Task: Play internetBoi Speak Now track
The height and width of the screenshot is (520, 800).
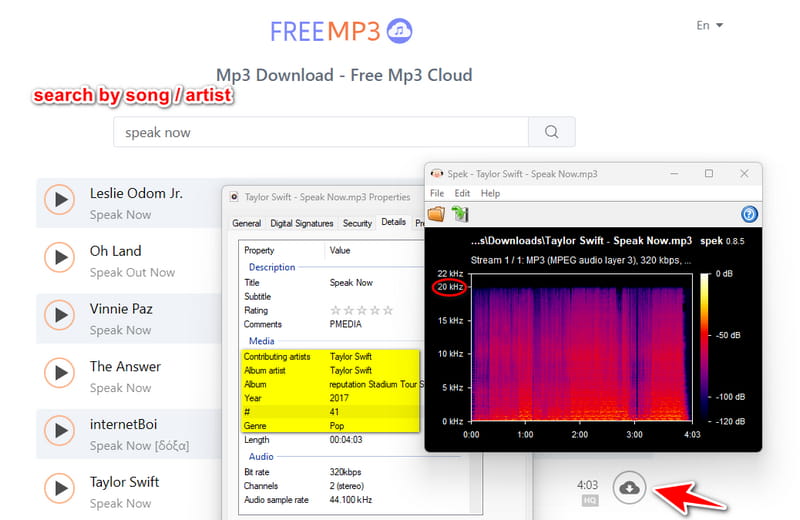Action: pos(59,431)
